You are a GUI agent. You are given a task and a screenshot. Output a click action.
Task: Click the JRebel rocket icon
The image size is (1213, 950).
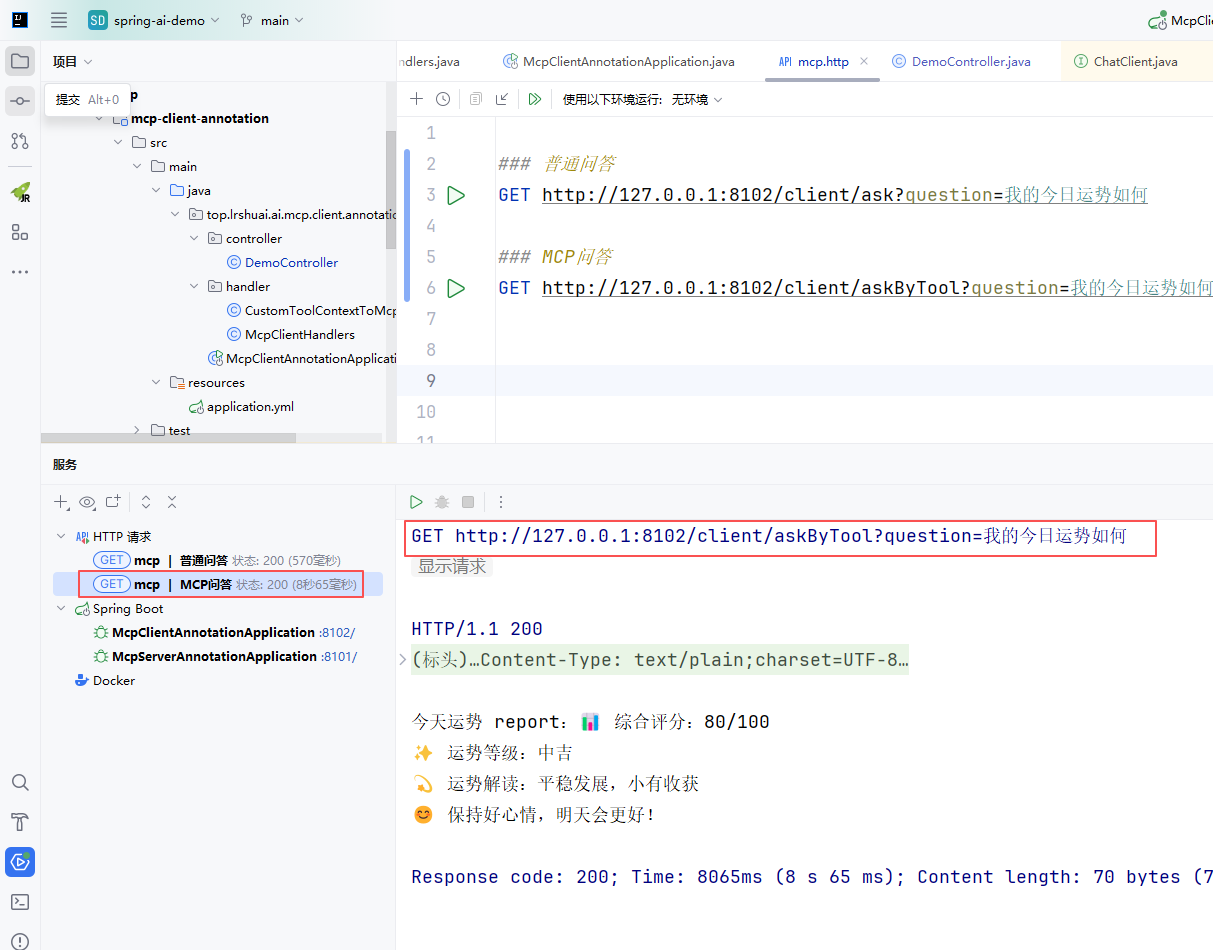click(20, 192)
